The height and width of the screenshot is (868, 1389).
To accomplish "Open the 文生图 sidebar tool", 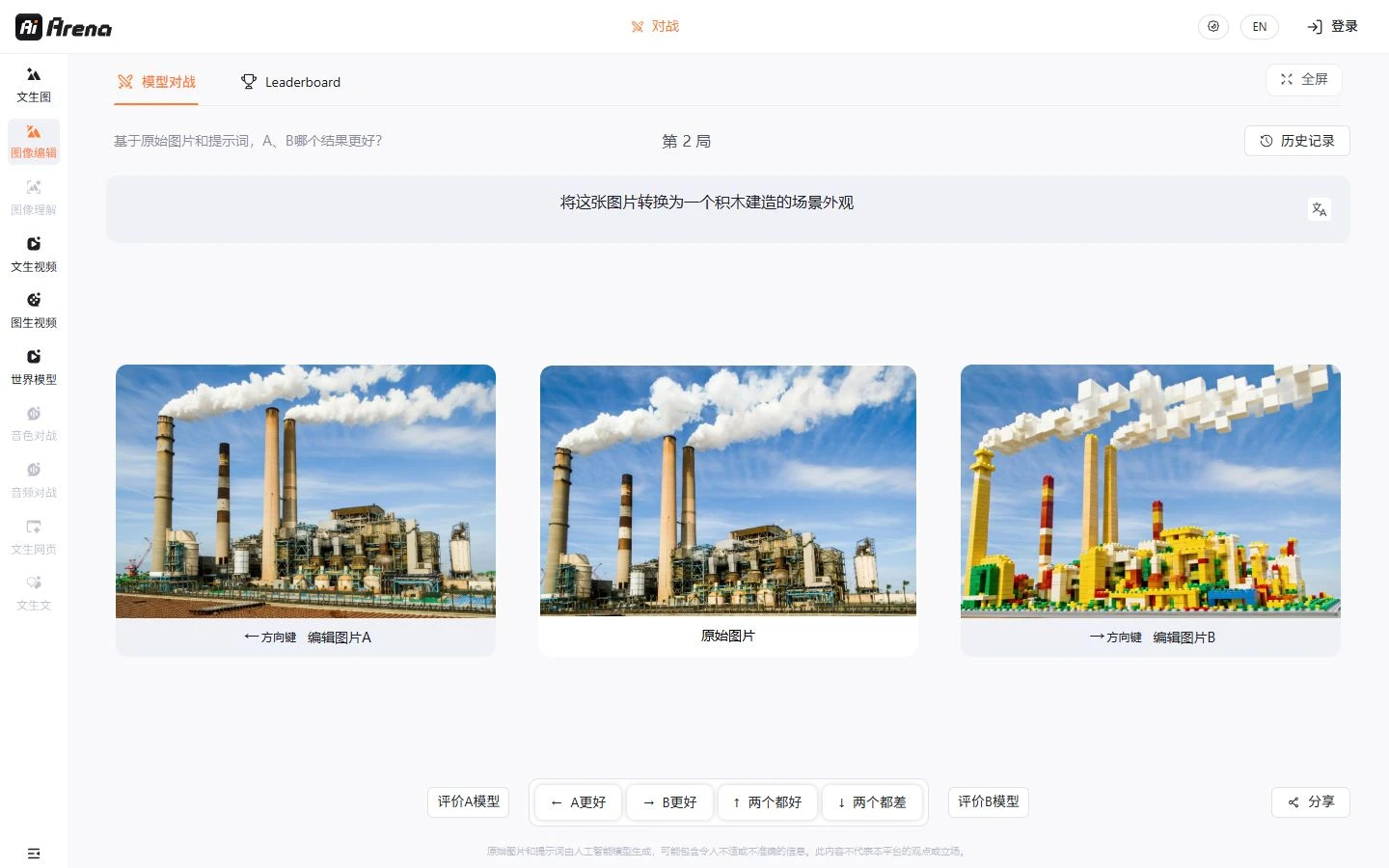I will pos(34,85).
